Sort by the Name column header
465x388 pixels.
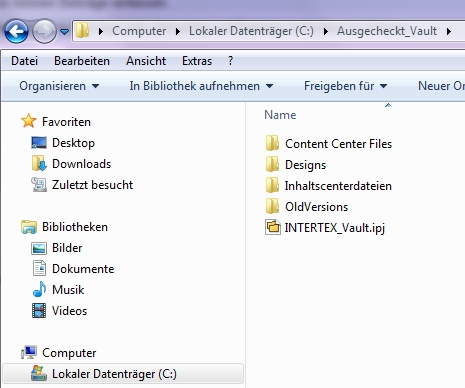tap(280, 115)
